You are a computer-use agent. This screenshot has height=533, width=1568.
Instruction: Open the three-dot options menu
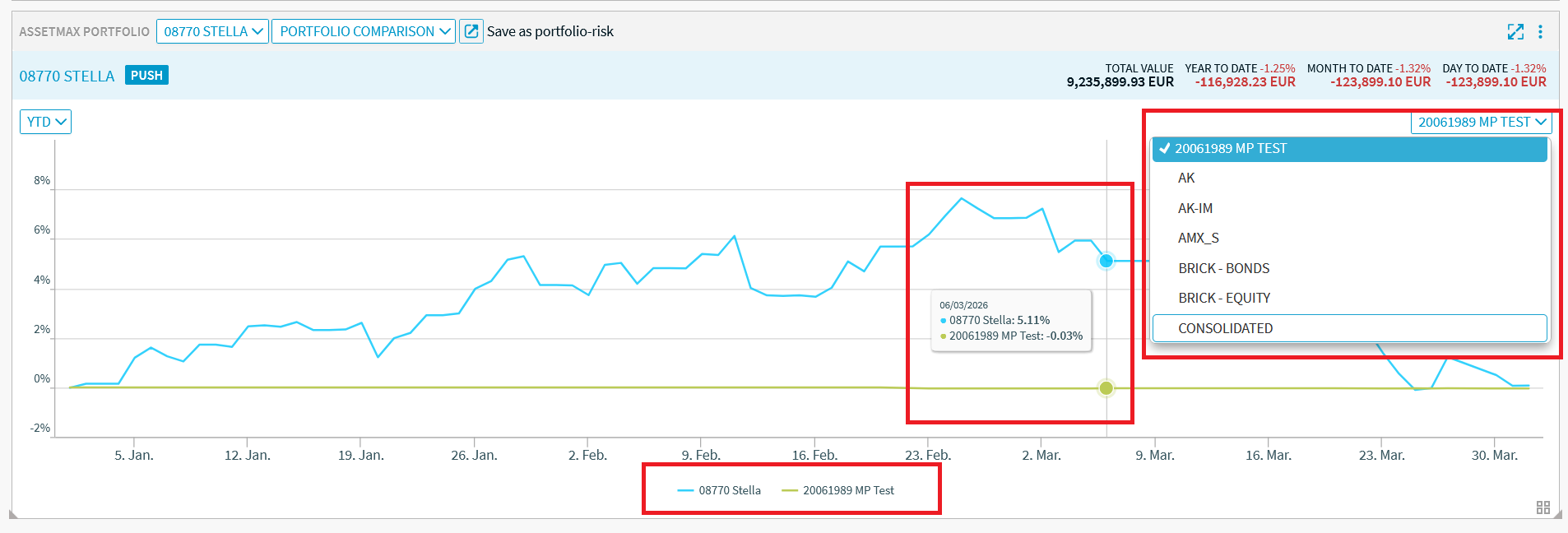1540,31
